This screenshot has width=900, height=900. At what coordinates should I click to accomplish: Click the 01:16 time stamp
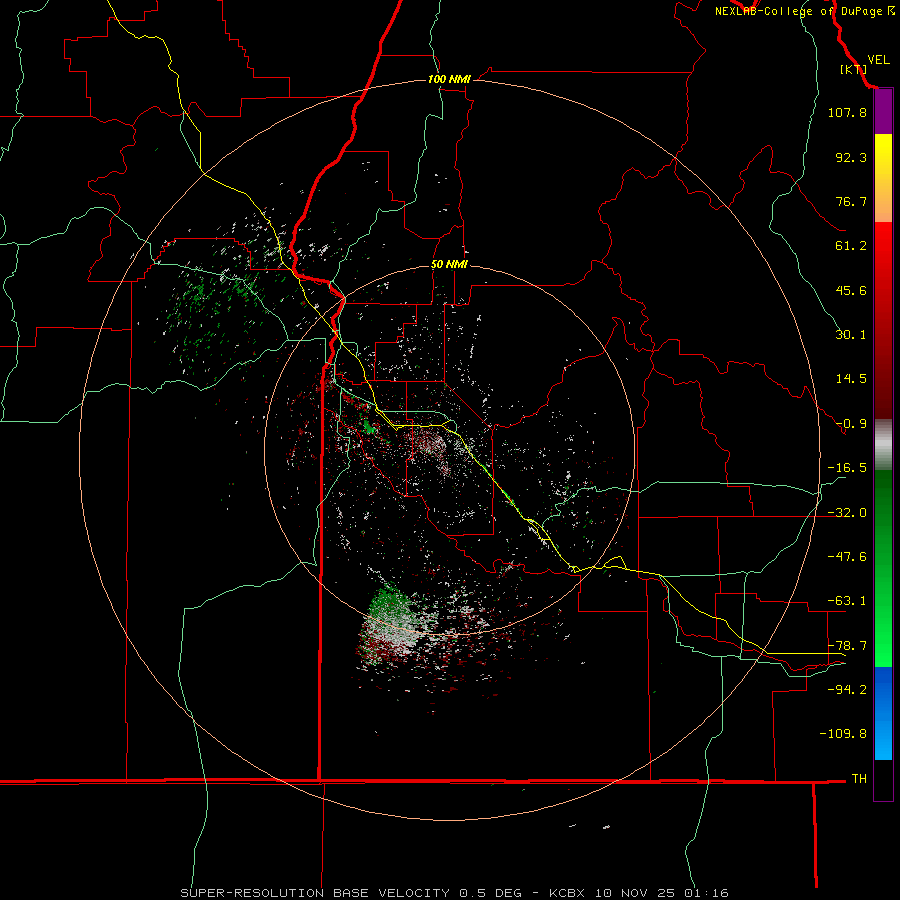(707, 893)
